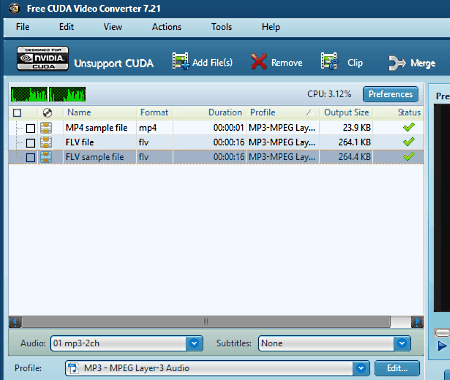Click the 'Unsupport CUDA' label
The image size is (450, 380).
114,63
